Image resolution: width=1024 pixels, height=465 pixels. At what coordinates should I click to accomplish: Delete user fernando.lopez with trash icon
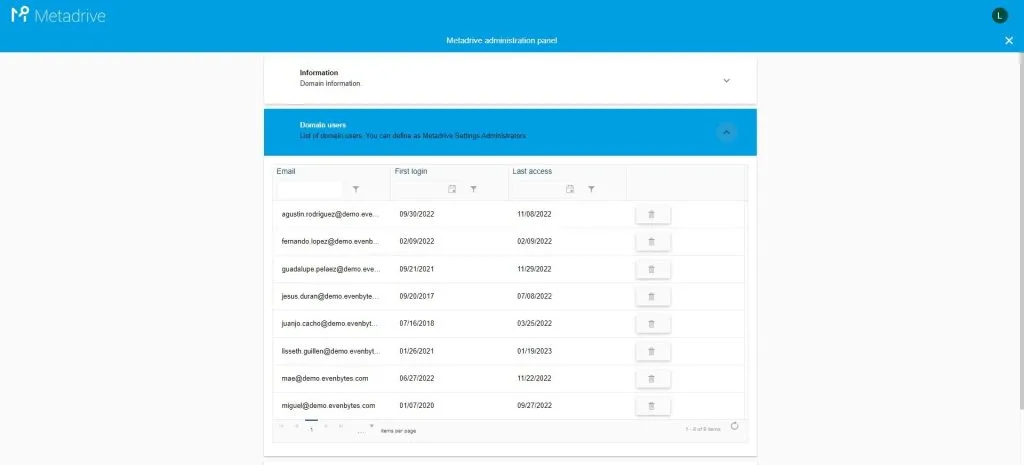tap(652, 242)
